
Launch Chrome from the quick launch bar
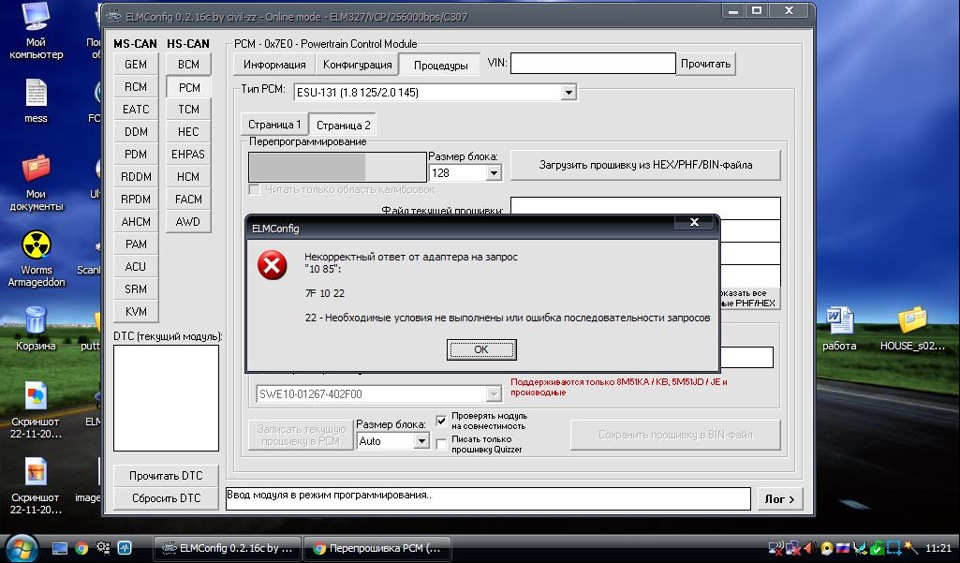81,548
